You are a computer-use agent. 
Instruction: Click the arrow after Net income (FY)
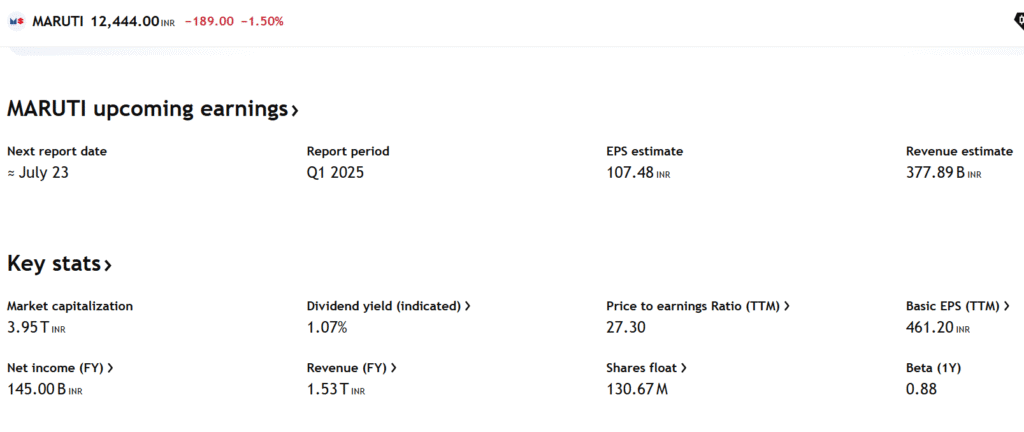(x=110, y=368)
